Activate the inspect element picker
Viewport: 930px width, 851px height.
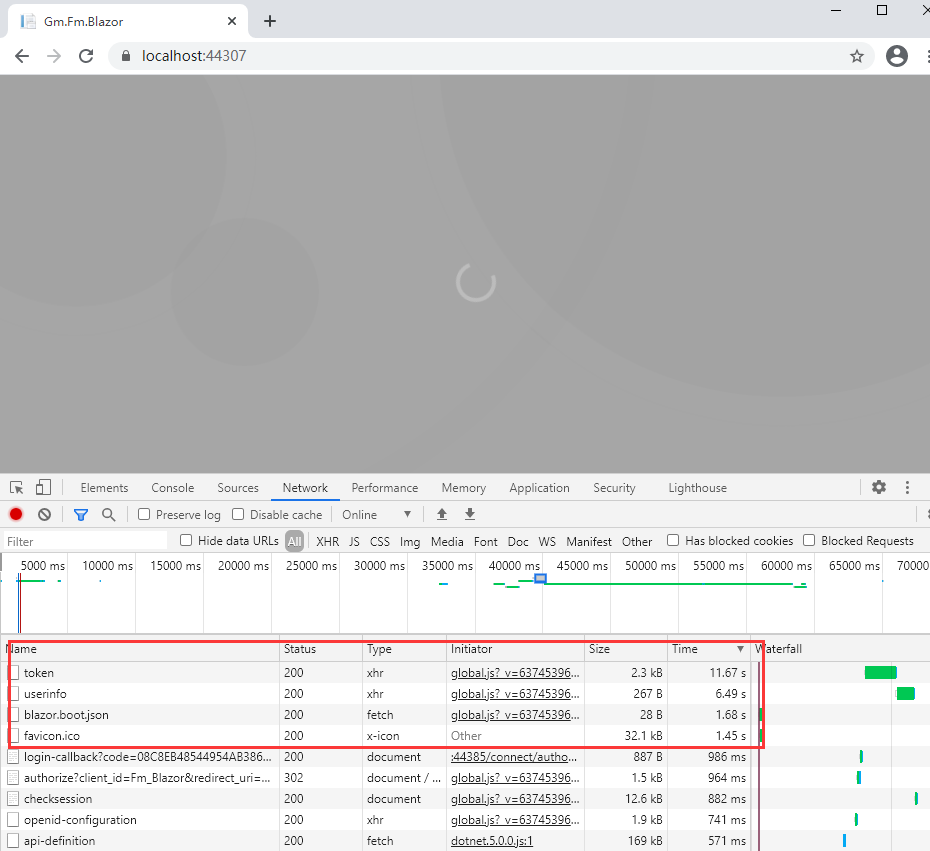coord(17,487)
